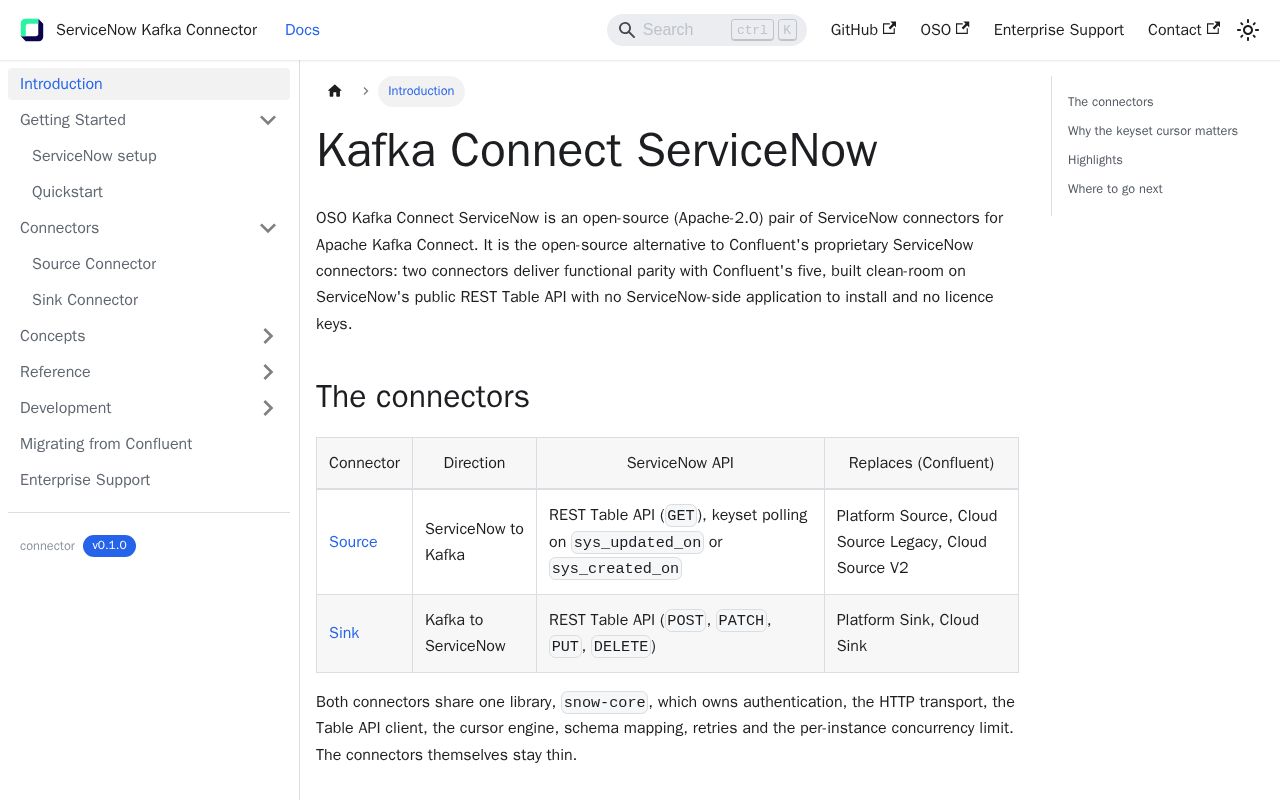
Task: Open the GitHub external link
Action: point(863,30)
